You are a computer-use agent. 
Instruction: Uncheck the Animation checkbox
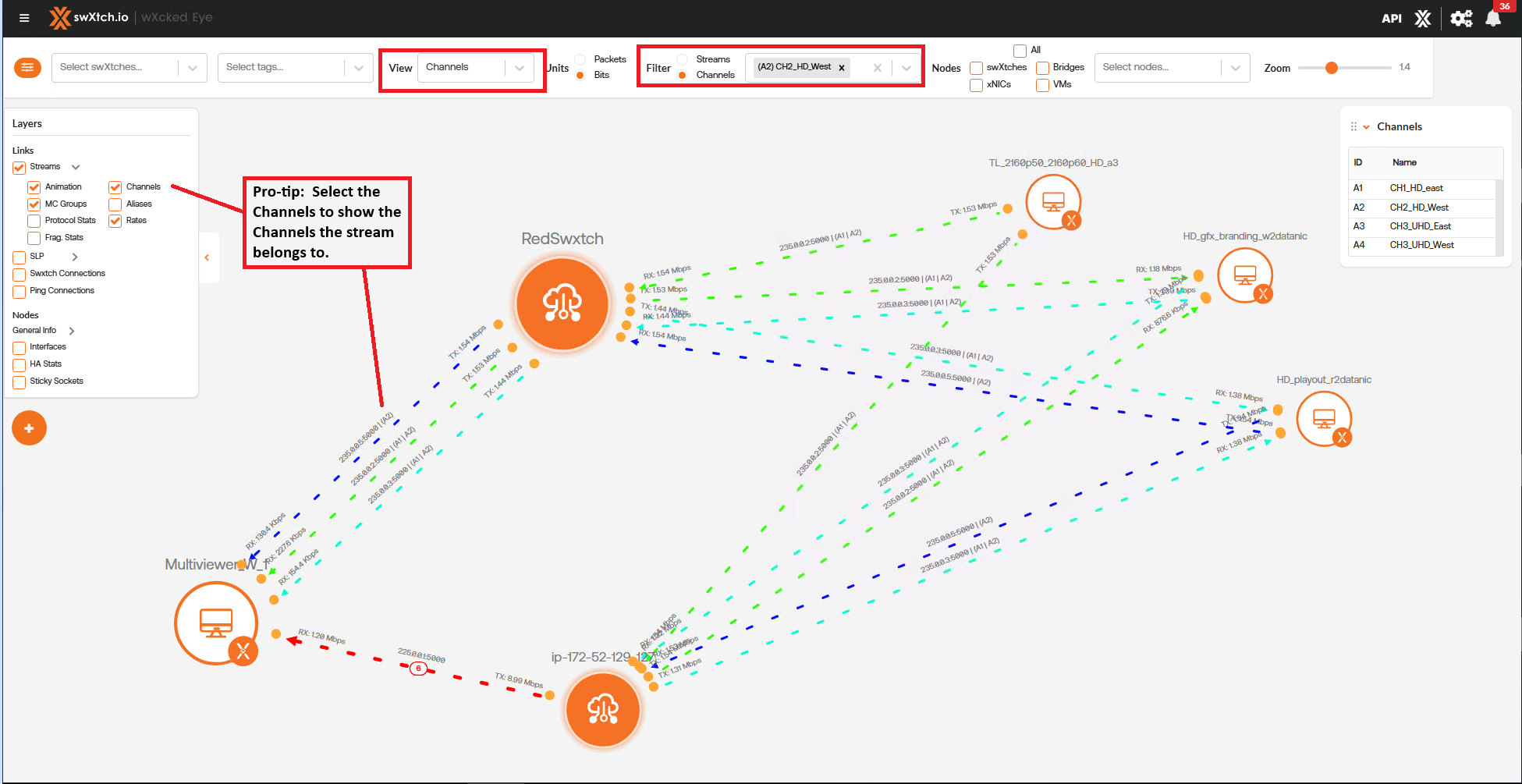34,187
